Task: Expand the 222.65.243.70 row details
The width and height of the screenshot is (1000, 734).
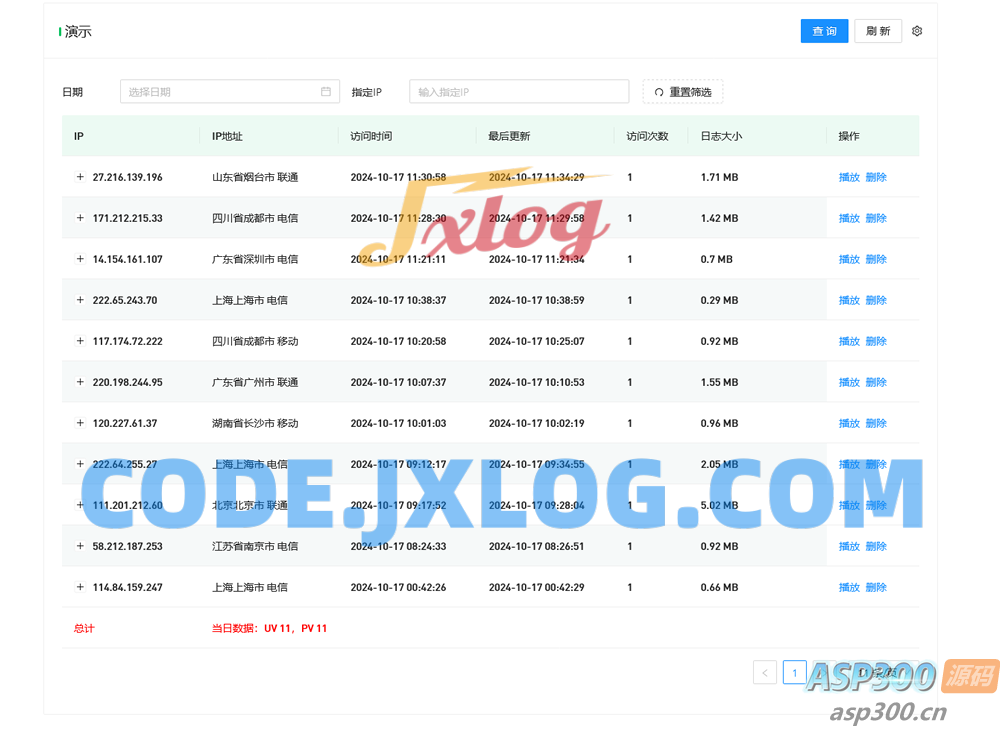Action: coord(80,300)
